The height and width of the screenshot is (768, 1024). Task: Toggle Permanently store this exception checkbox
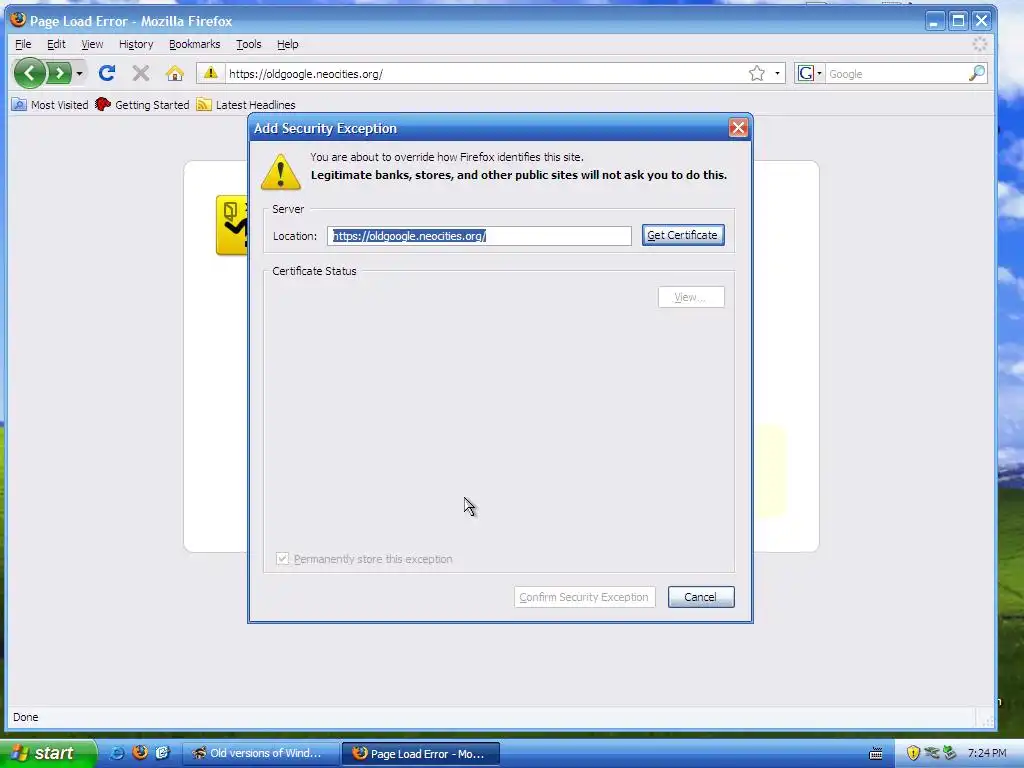pos(282,558)
